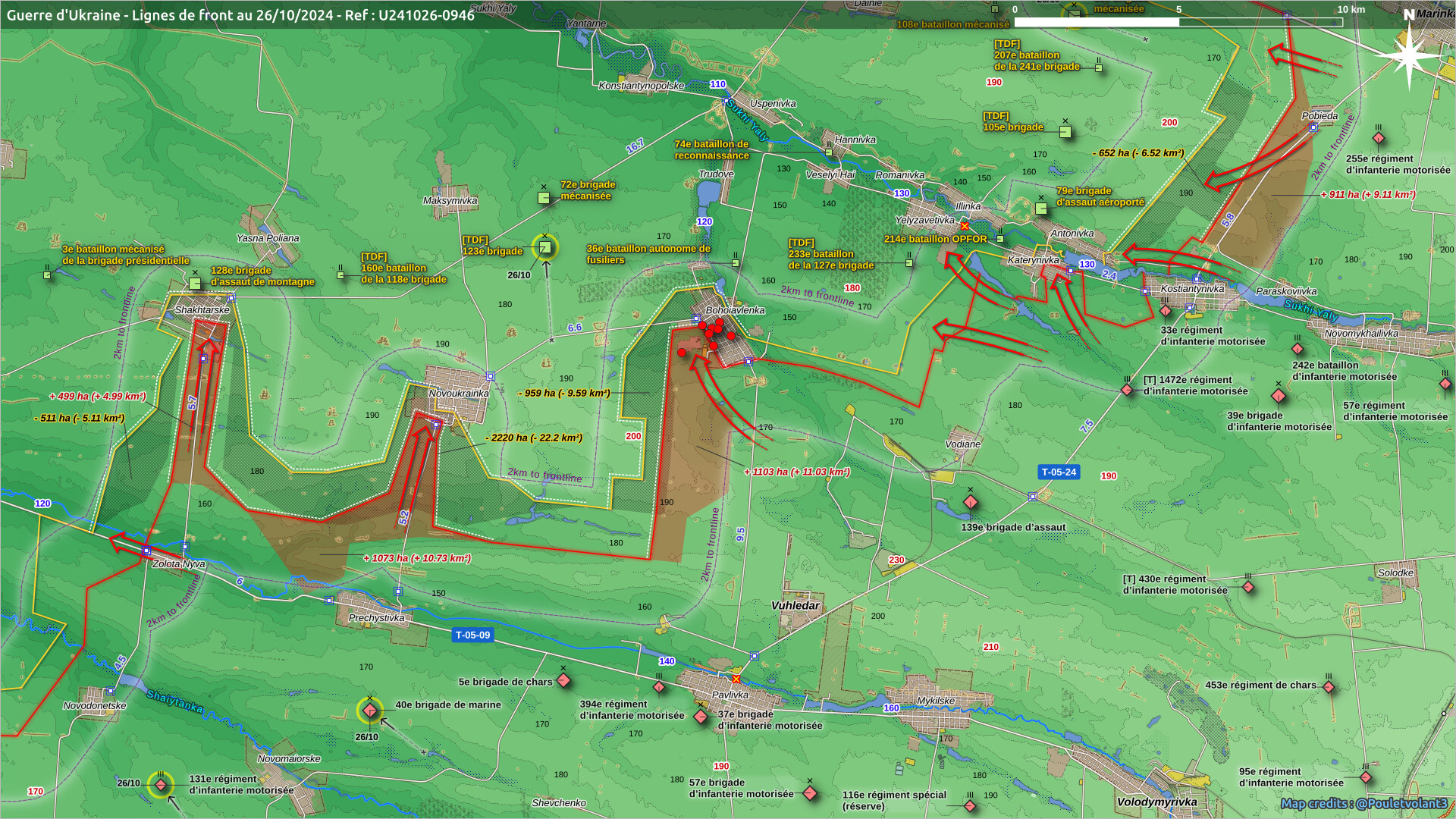Click the 453e régiment de chars marker
The image size is (1456, 819).
[1329, 687]
